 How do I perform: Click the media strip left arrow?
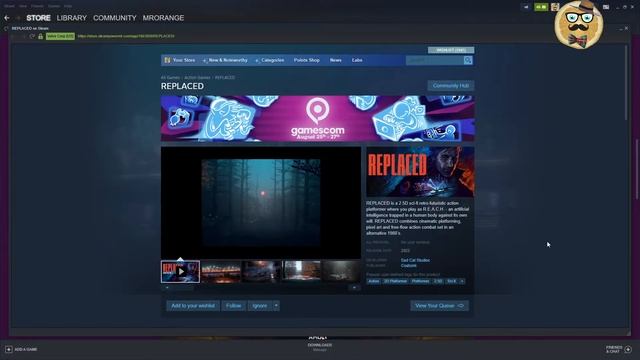(167, 287)
